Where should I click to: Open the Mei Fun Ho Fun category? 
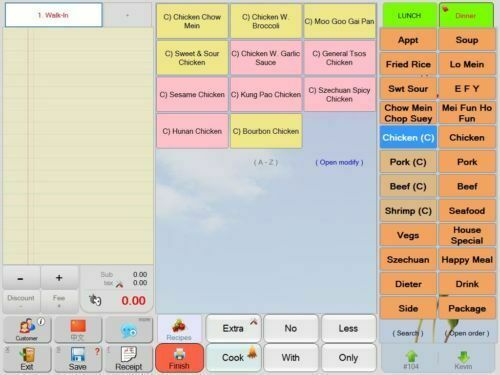click(467, 113)
